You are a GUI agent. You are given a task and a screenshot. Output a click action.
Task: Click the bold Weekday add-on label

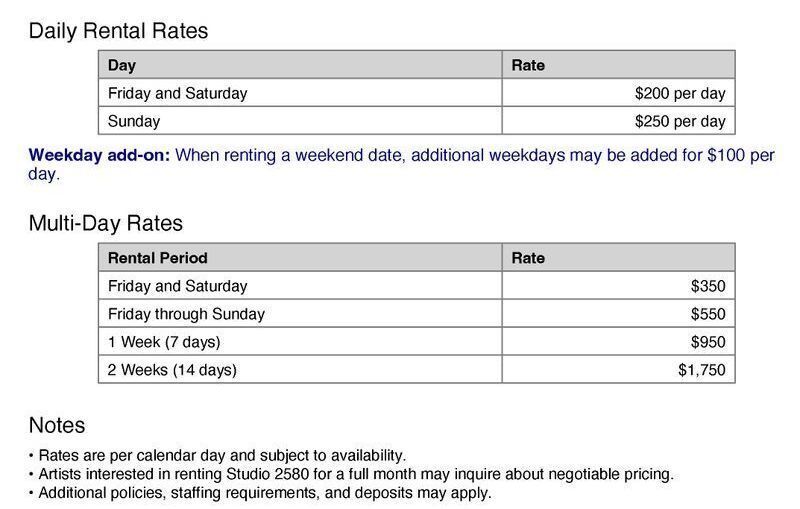click(x=99, y=156)
